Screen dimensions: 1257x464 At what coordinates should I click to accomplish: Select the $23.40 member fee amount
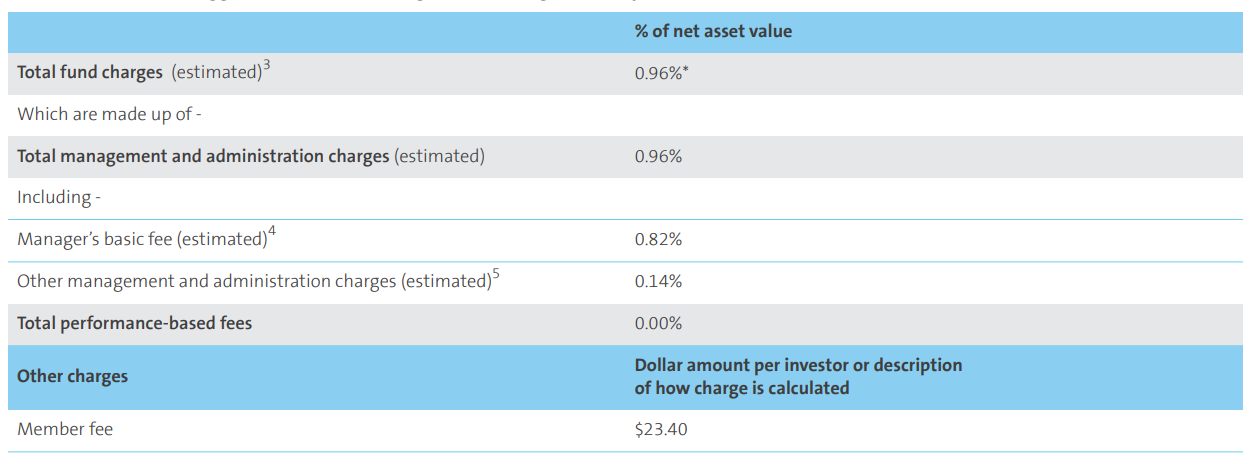[661, 430]
